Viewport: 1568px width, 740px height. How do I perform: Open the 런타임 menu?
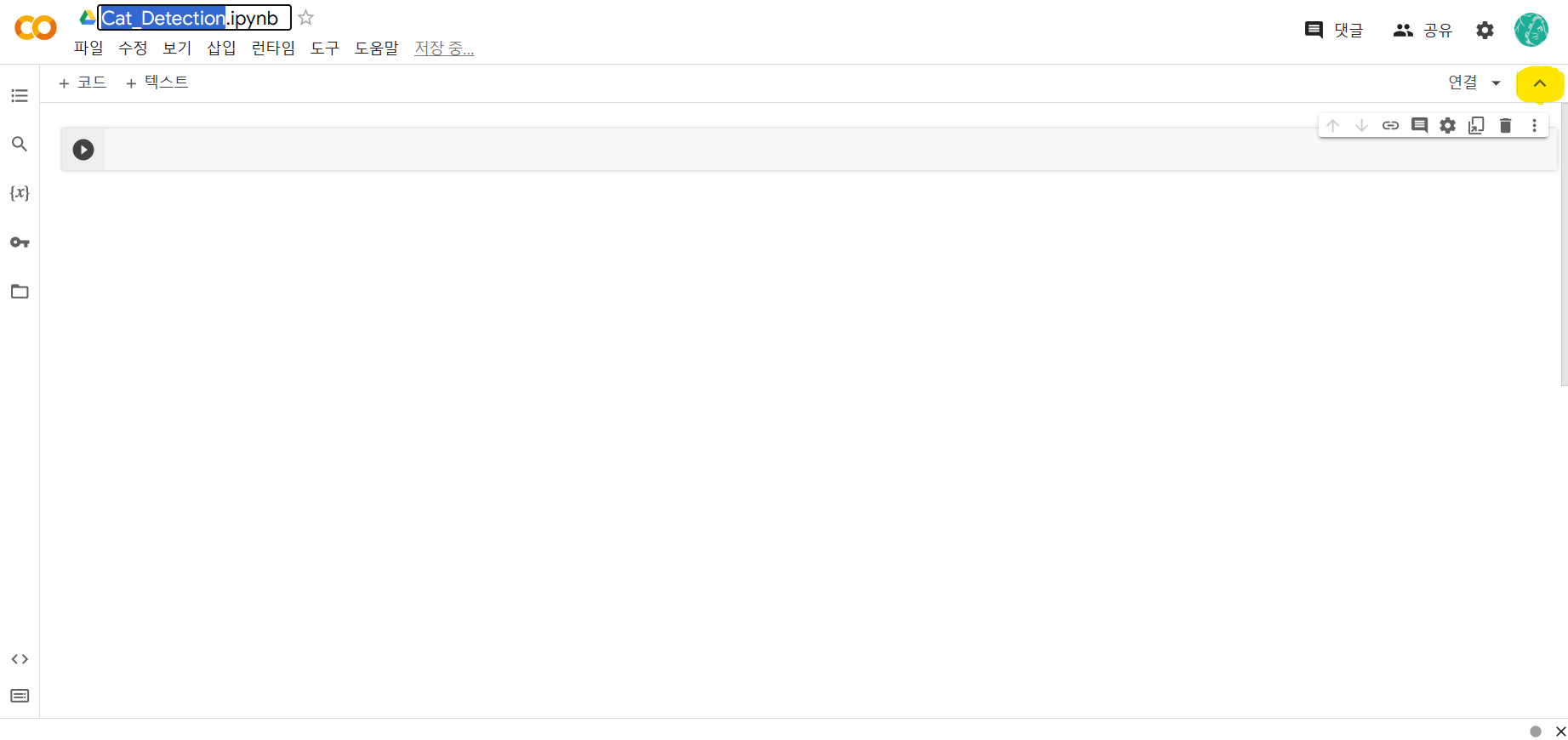273,48
